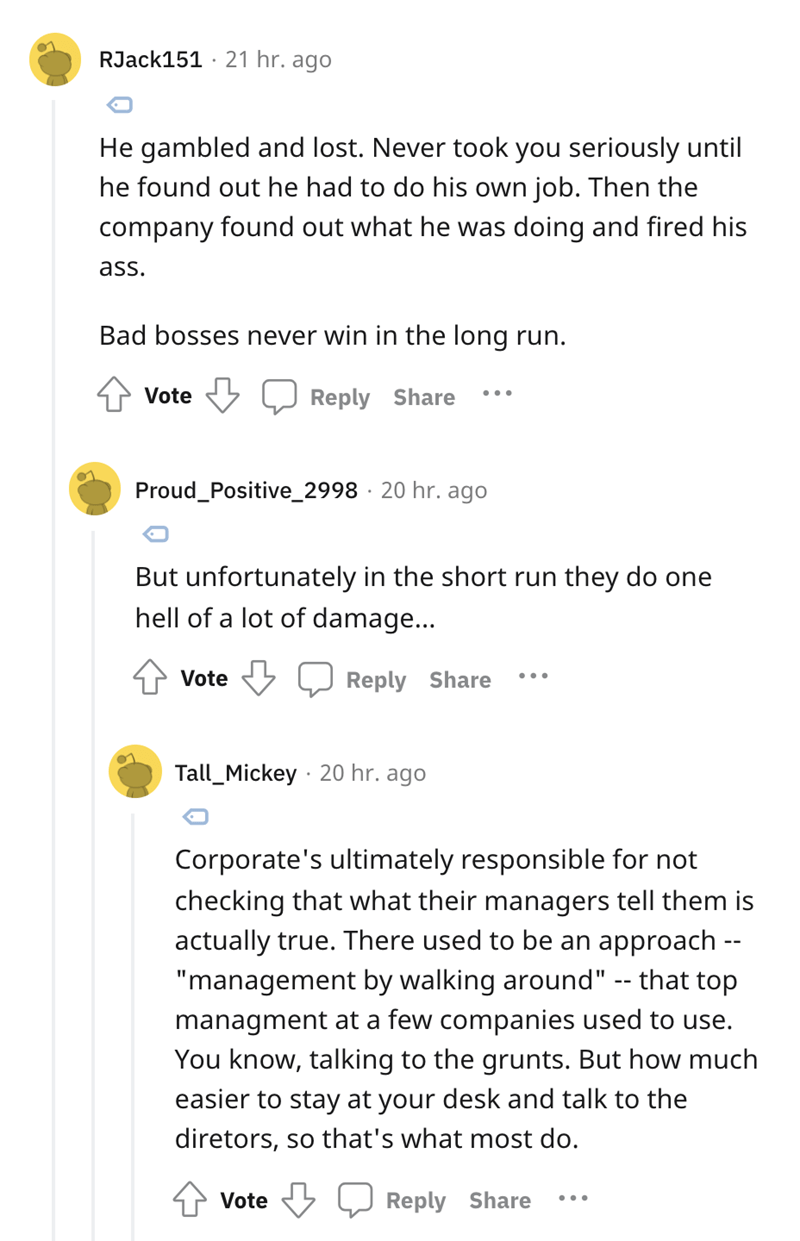Upvote Proud_Positive_2998's comment
Screen dimensions: 800x1241
pos(150,679)
